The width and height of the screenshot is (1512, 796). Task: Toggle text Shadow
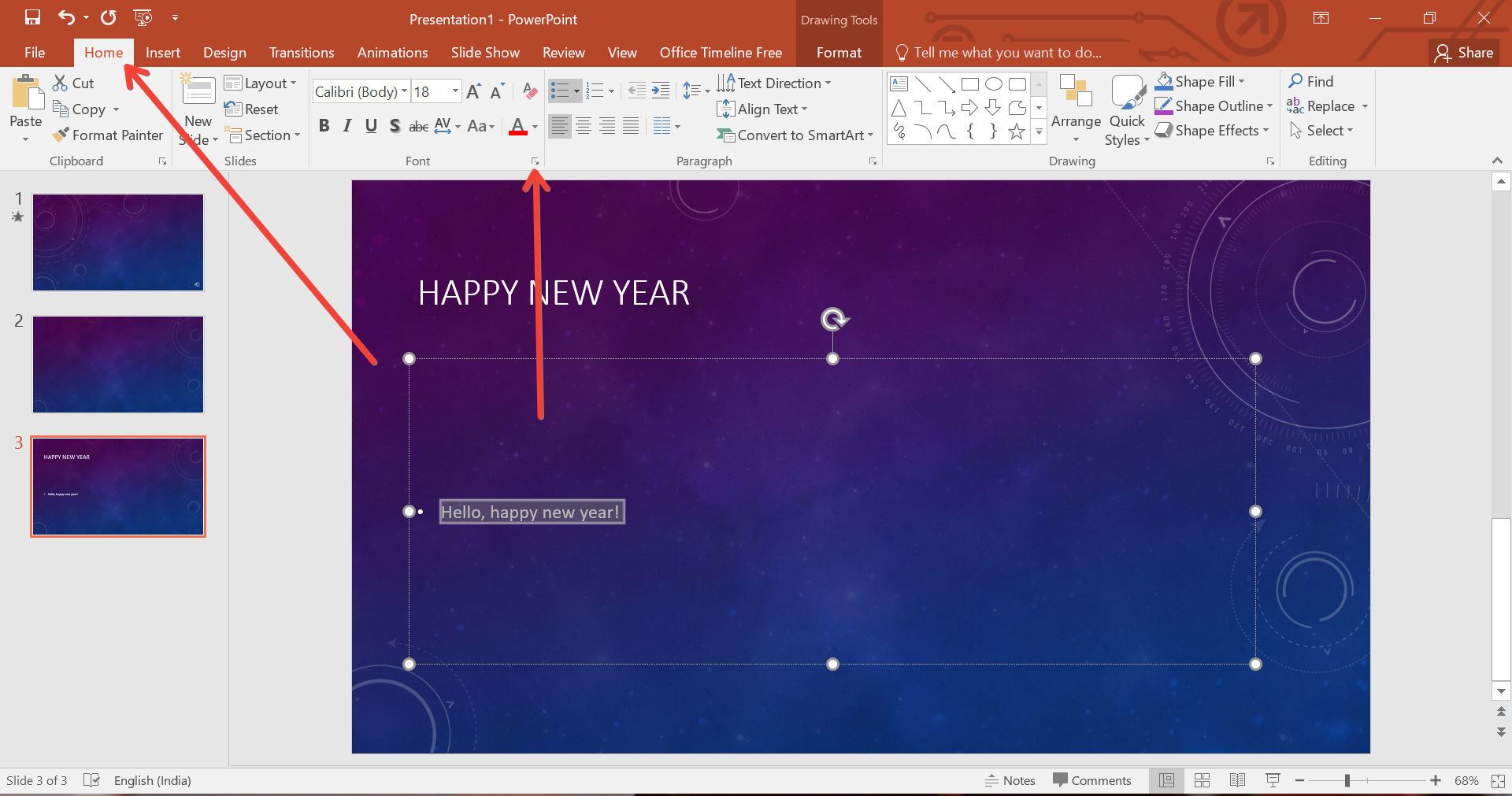pyautogui.click(x=395, y=126)
